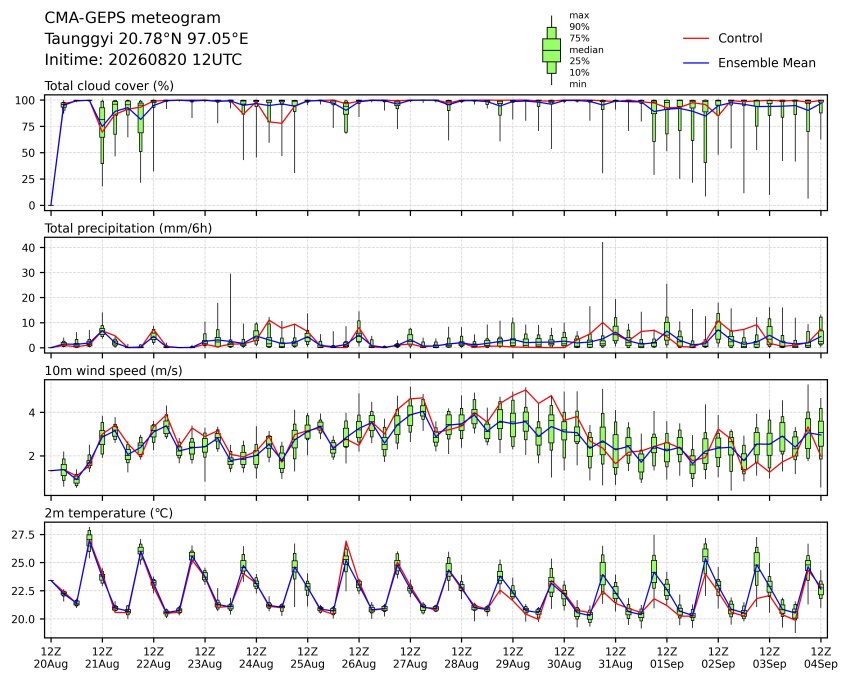Image resolution: width=849 pixels, height=681 pixels.
Task: Click the Initime 20260820 12UTC text
Action: pos(143,60)
